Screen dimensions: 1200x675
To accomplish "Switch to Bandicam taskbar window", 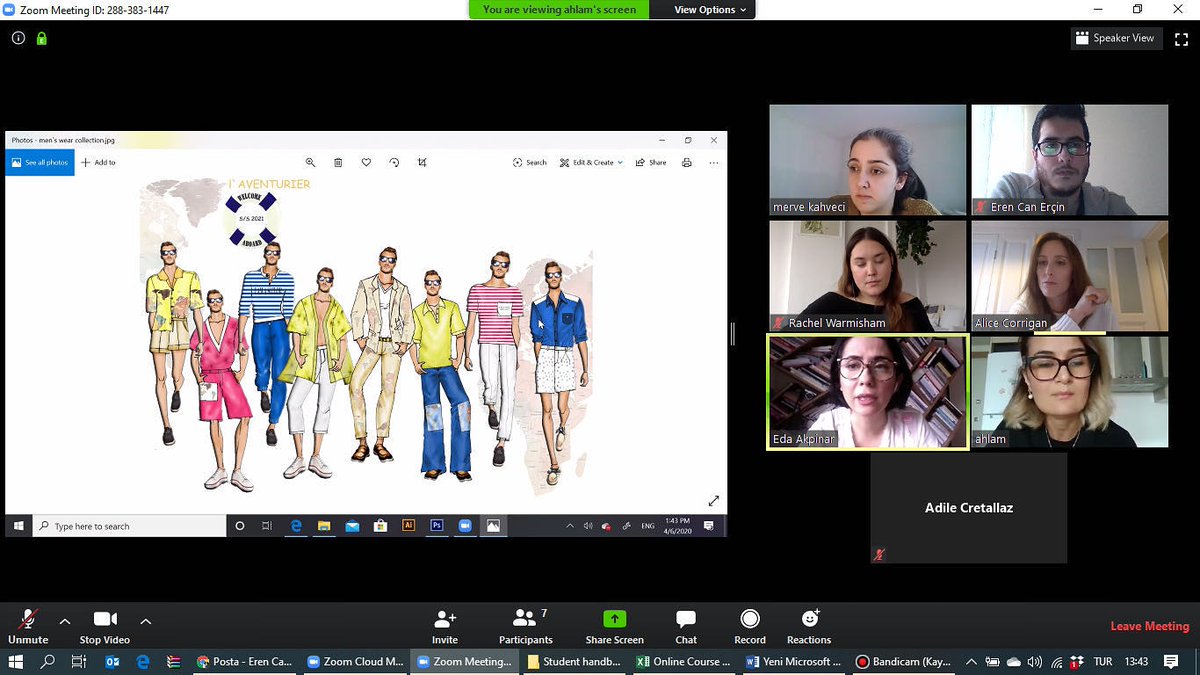I will (904, 662).
